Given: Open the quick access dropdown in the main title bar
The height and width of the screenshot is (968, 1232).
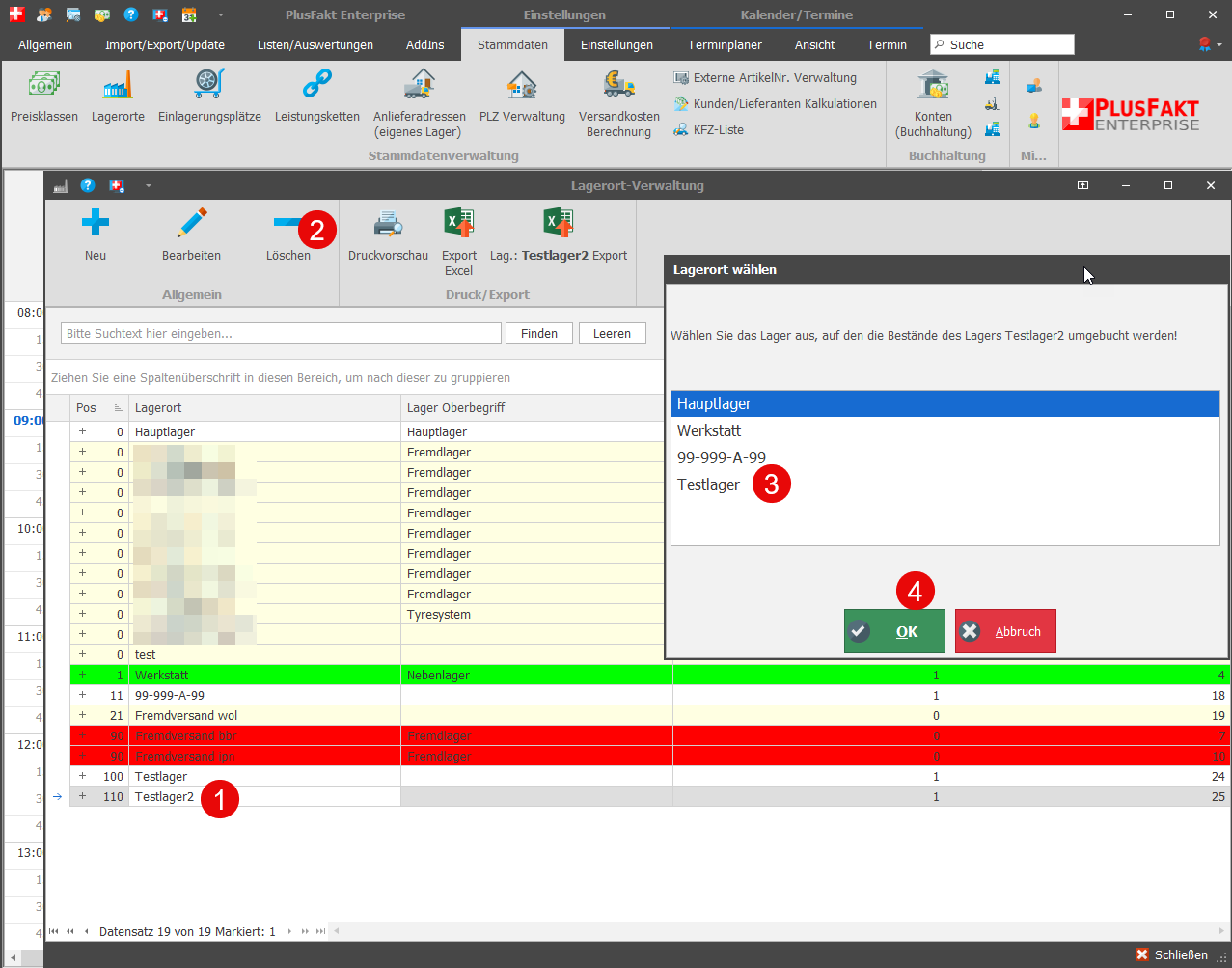Looking at the screenshot, I should [221, 14].
